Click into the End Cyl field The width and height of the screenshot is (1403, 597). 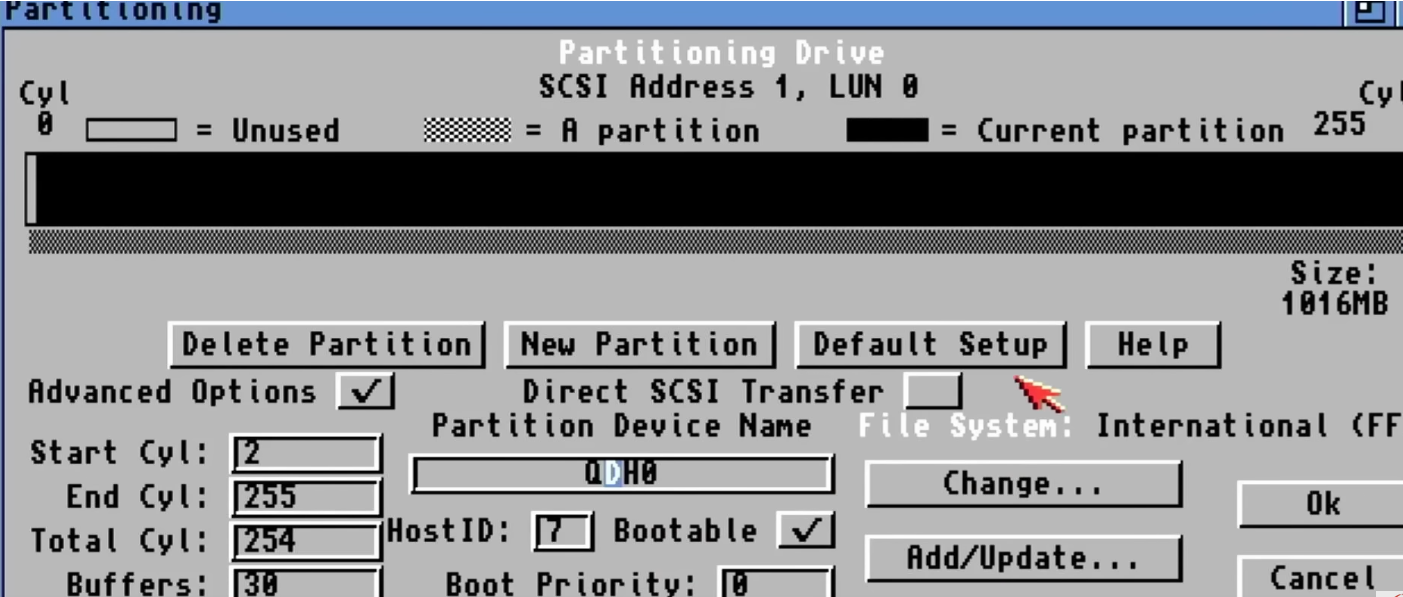coord(305,497)
